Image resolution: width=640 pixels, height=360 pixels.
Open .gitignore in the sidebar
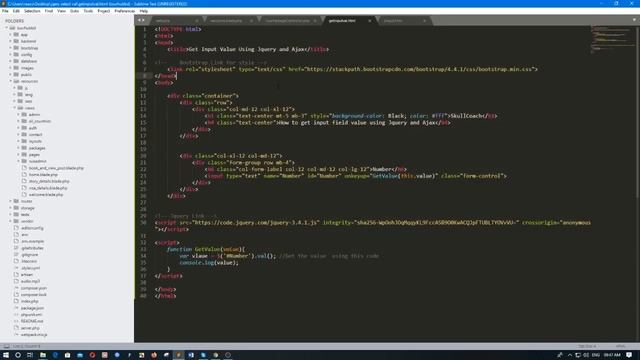click(x=29, y=254)
